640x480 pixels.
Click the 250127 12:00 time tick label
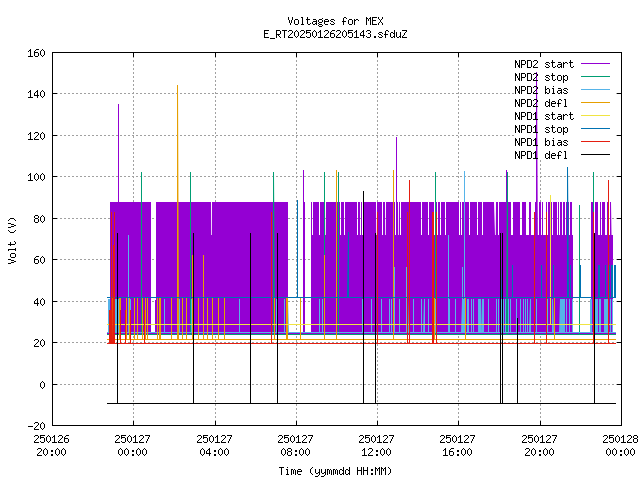coord(376,446)
